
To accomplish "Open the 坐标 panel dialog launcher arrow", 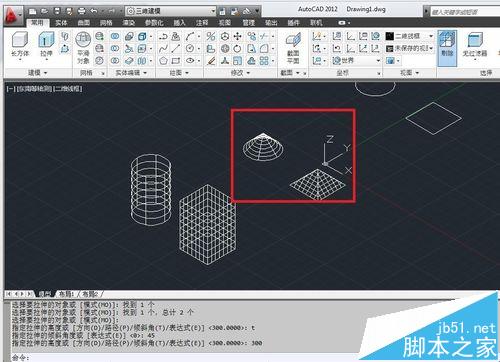I will [379, 73].
